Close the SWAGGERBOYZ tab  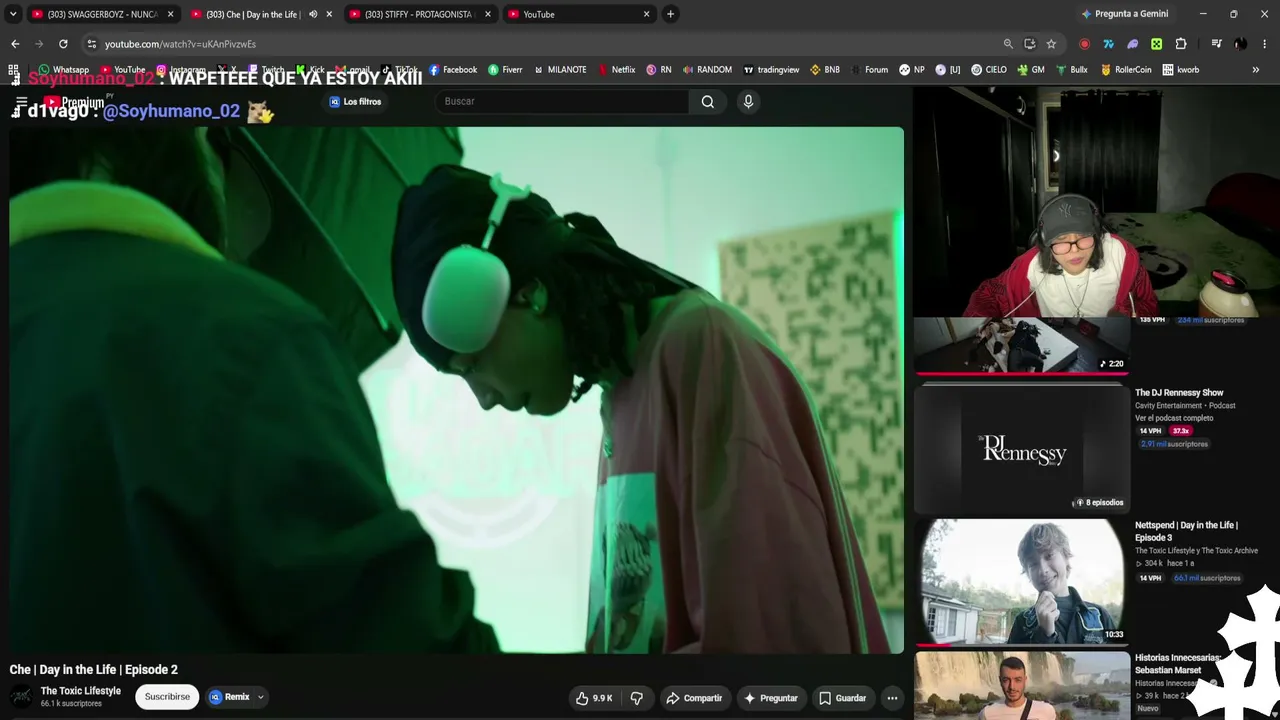170,14
